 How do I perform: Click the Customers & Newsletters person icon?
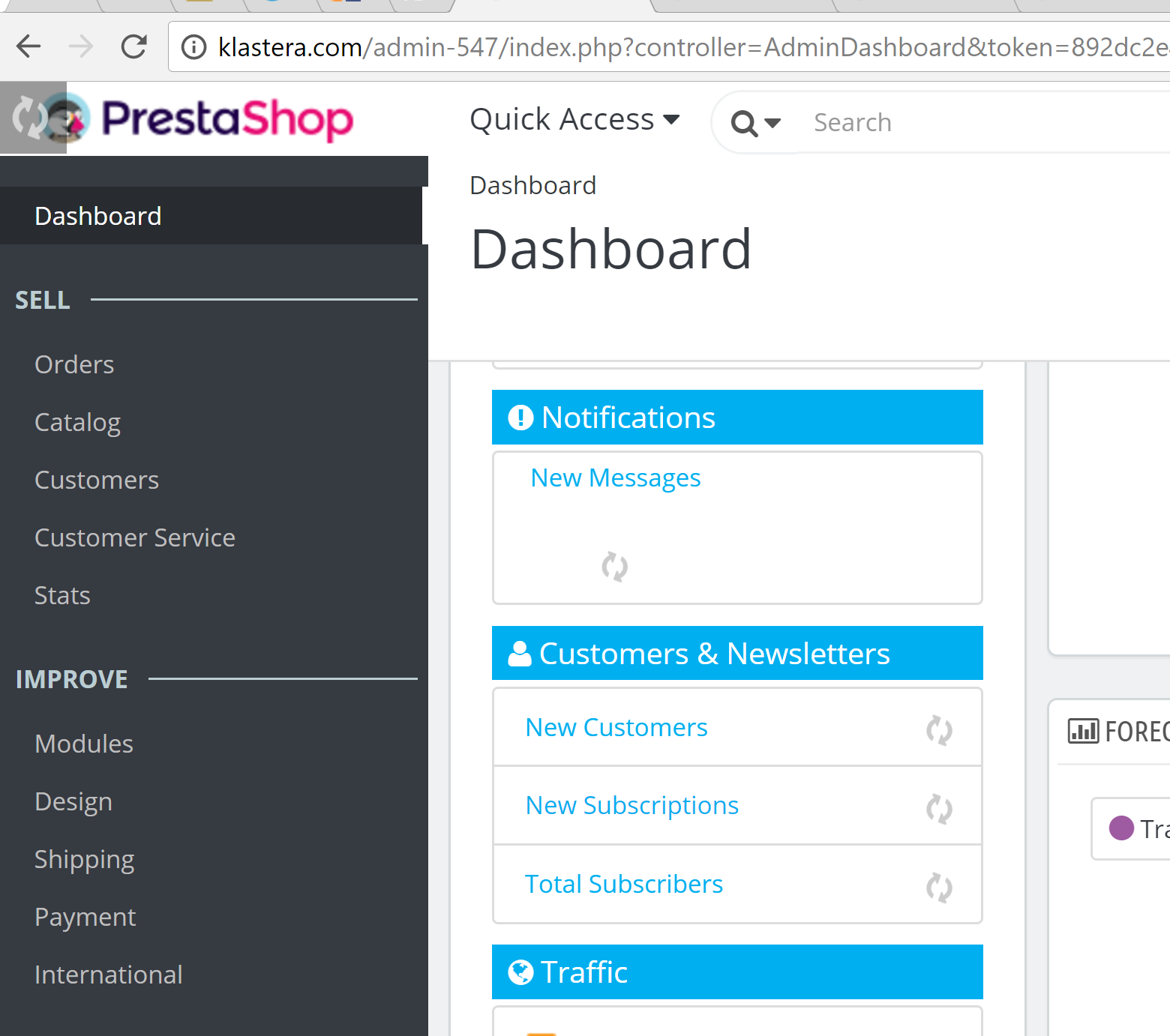pos(520,654)
